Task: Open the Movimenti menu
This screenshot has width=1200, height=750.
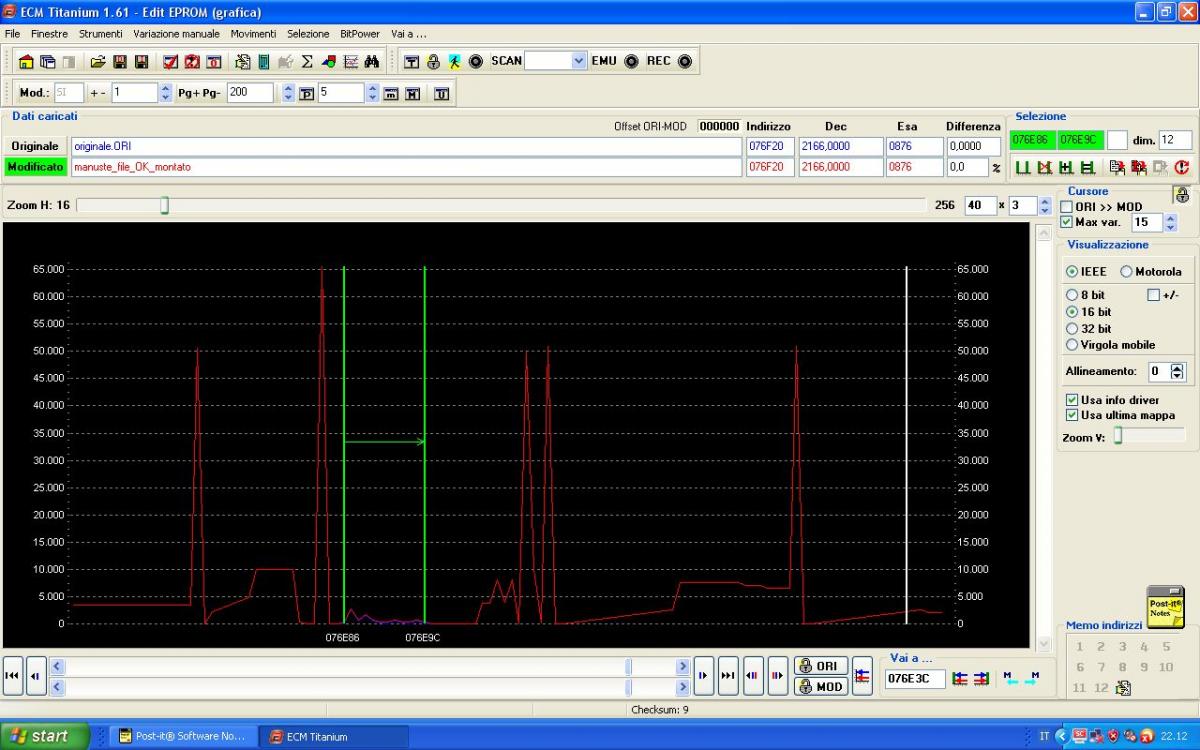Action: pos(253,34)
